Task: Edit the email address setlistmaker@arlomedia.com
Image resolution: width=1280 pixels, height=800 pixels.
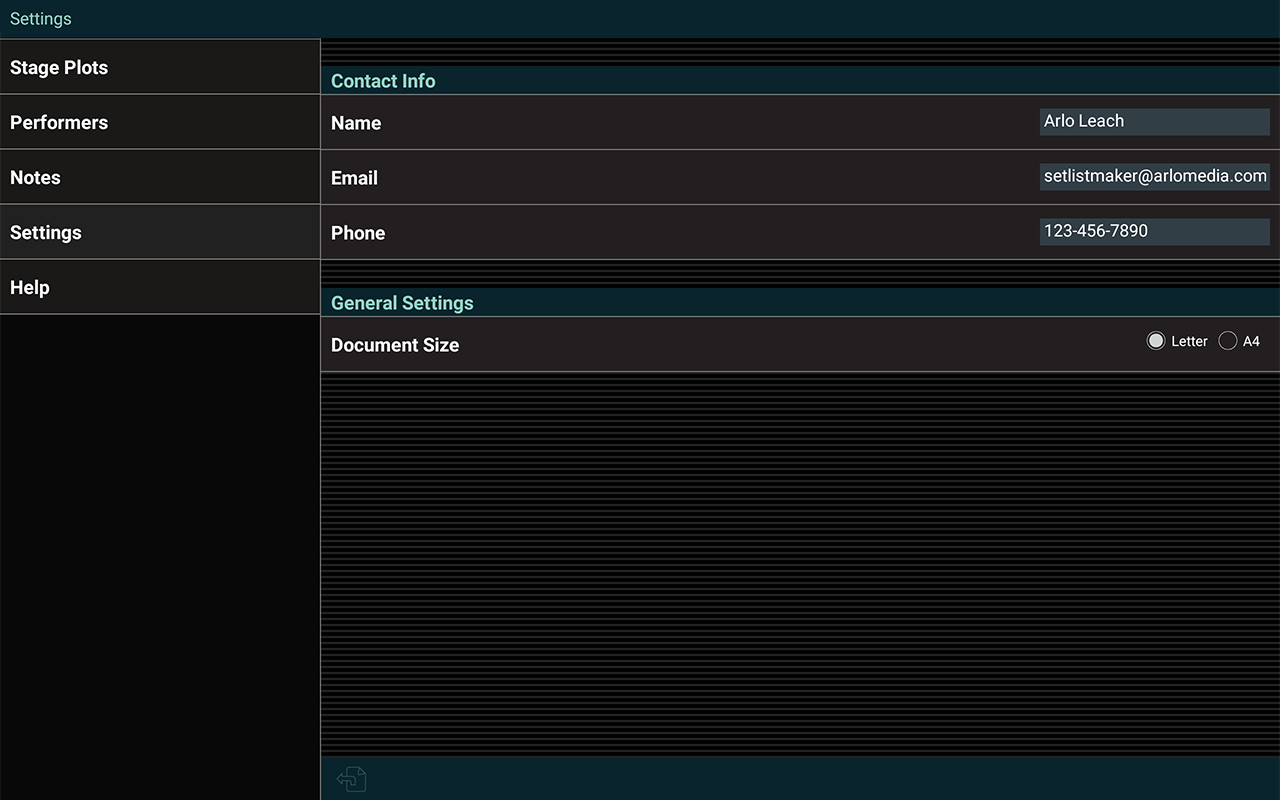Action: pos(1154,176)
